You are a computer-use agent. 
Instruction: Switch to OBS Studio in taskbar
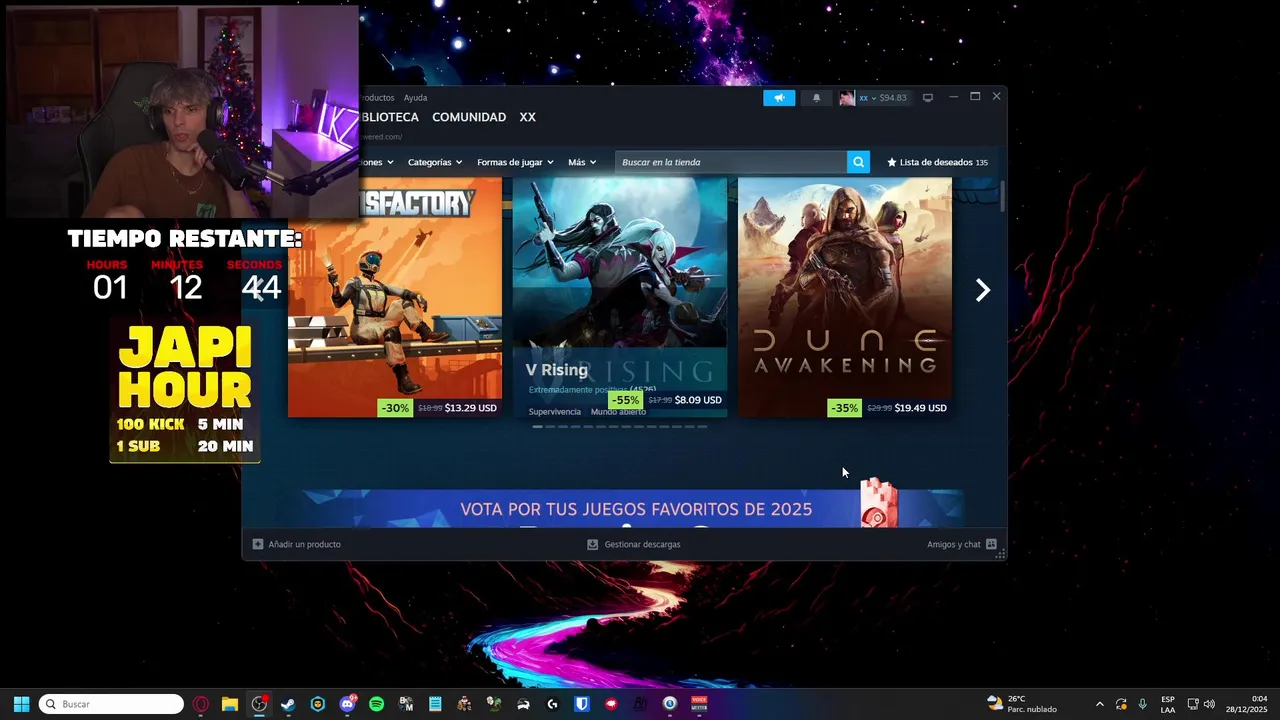pos(259,704)
